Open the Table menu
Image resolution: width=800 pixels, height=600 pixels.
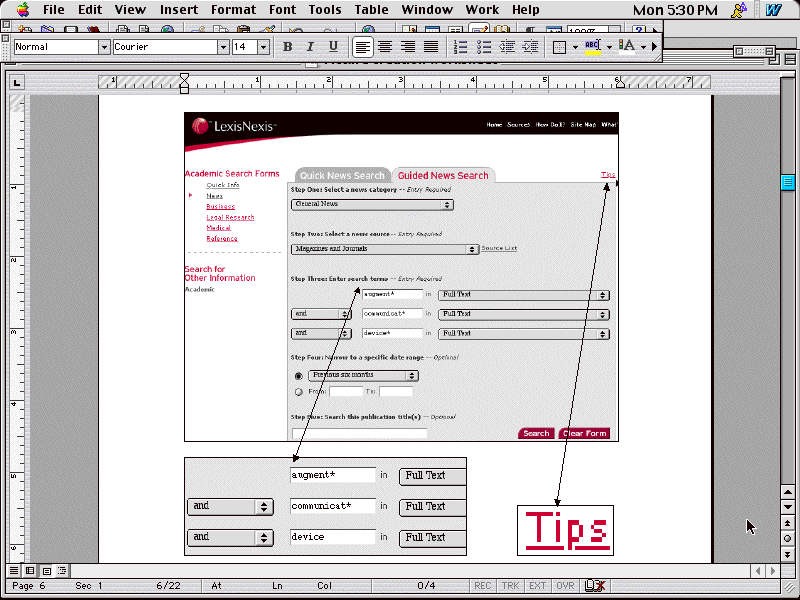coord(371,10)
